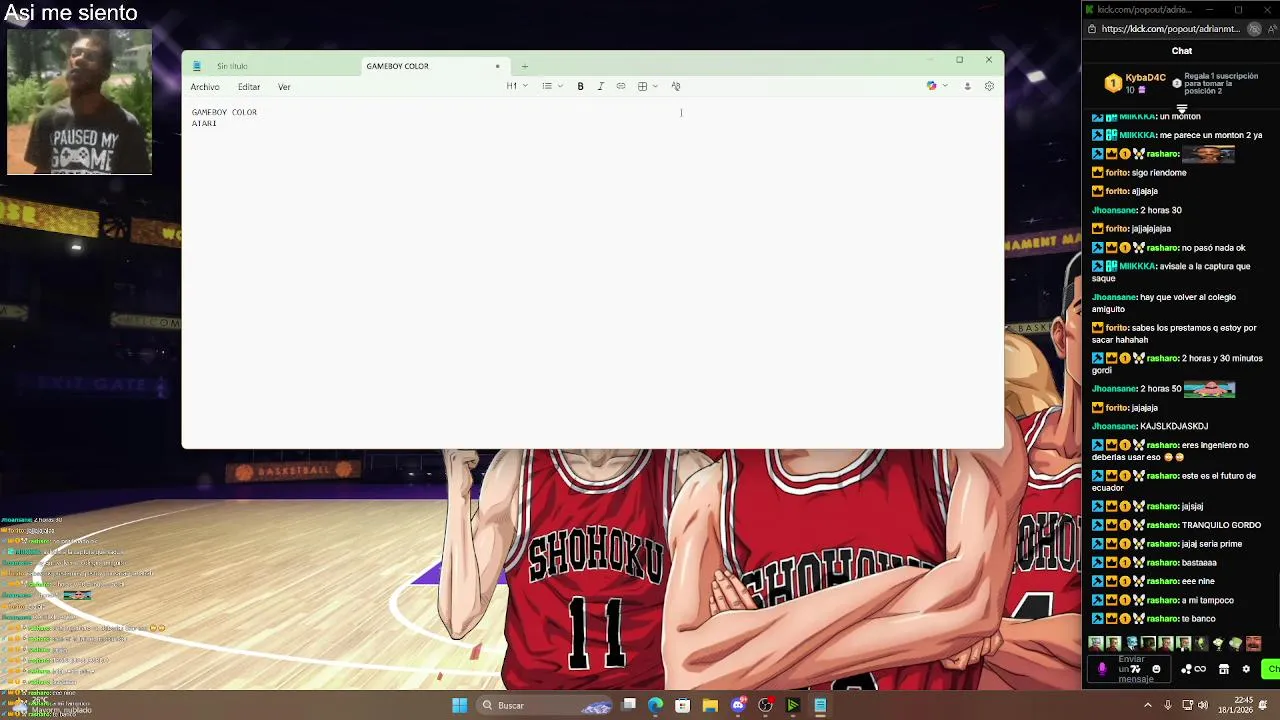
Task: Open the Notepad account profile icon
Action: tap(967, 86)
